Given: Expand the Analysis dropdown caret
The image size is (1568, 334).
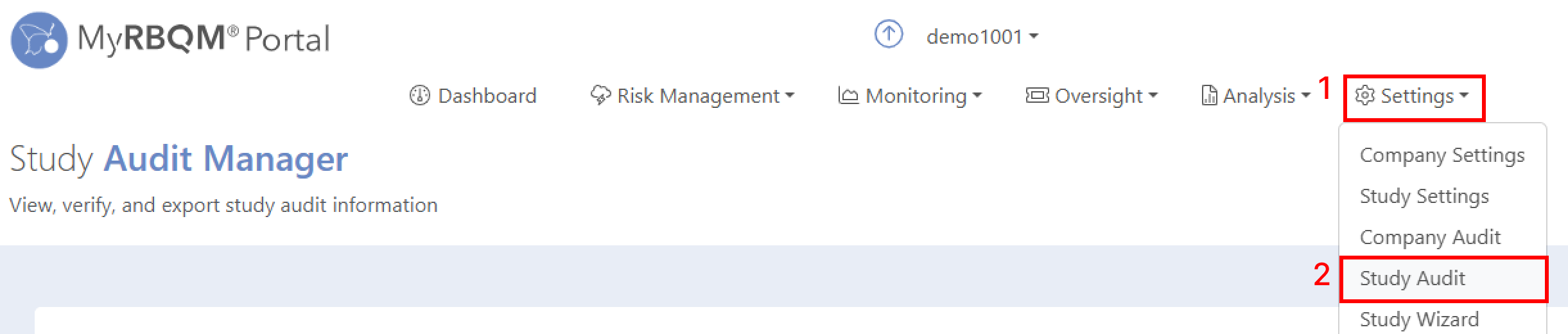Looking at the screenshot, I should point(1305,96).
